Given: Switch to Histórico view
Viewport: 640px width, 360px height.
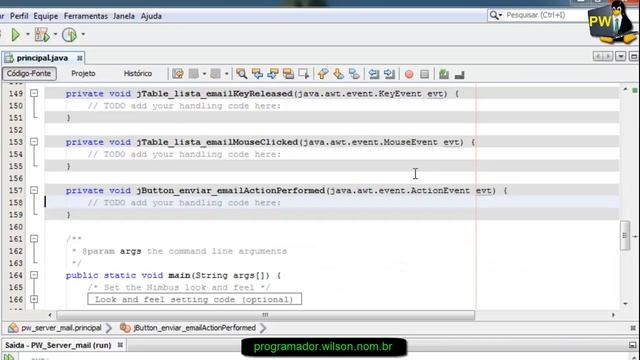Looking at the screenshot, I should [138, 73].
